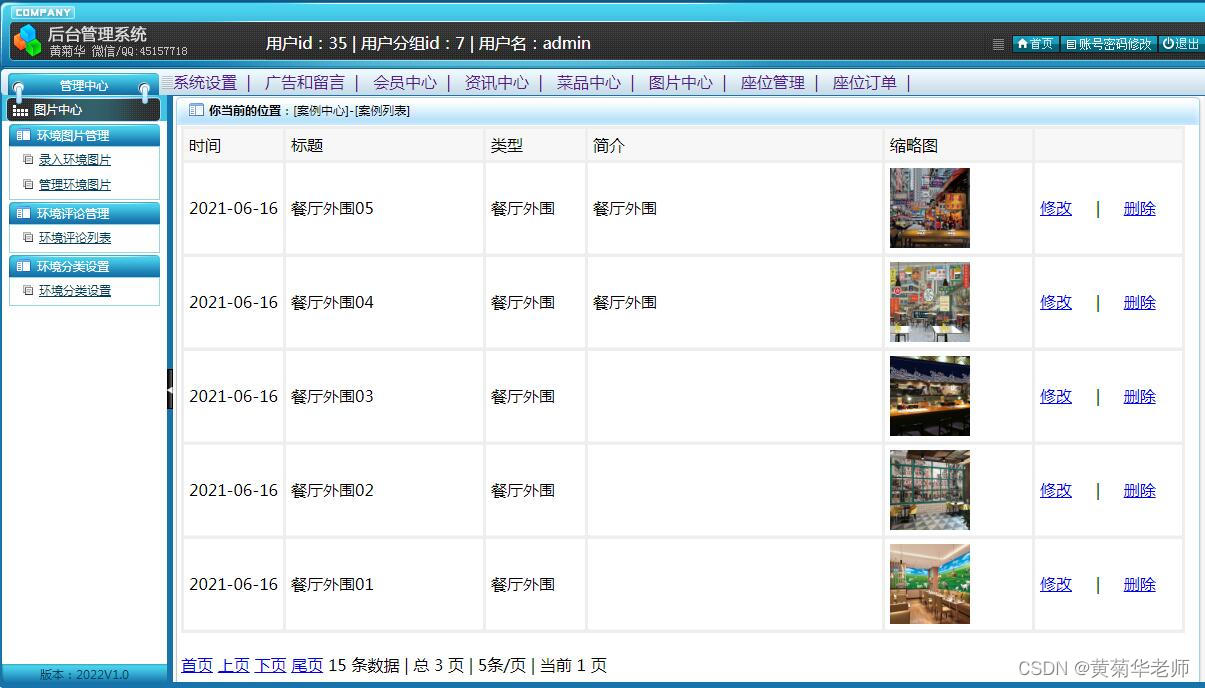The image size is (1205, 688).
Task: Open 账号密码修改 account password page
Action: pos(1108,44)
